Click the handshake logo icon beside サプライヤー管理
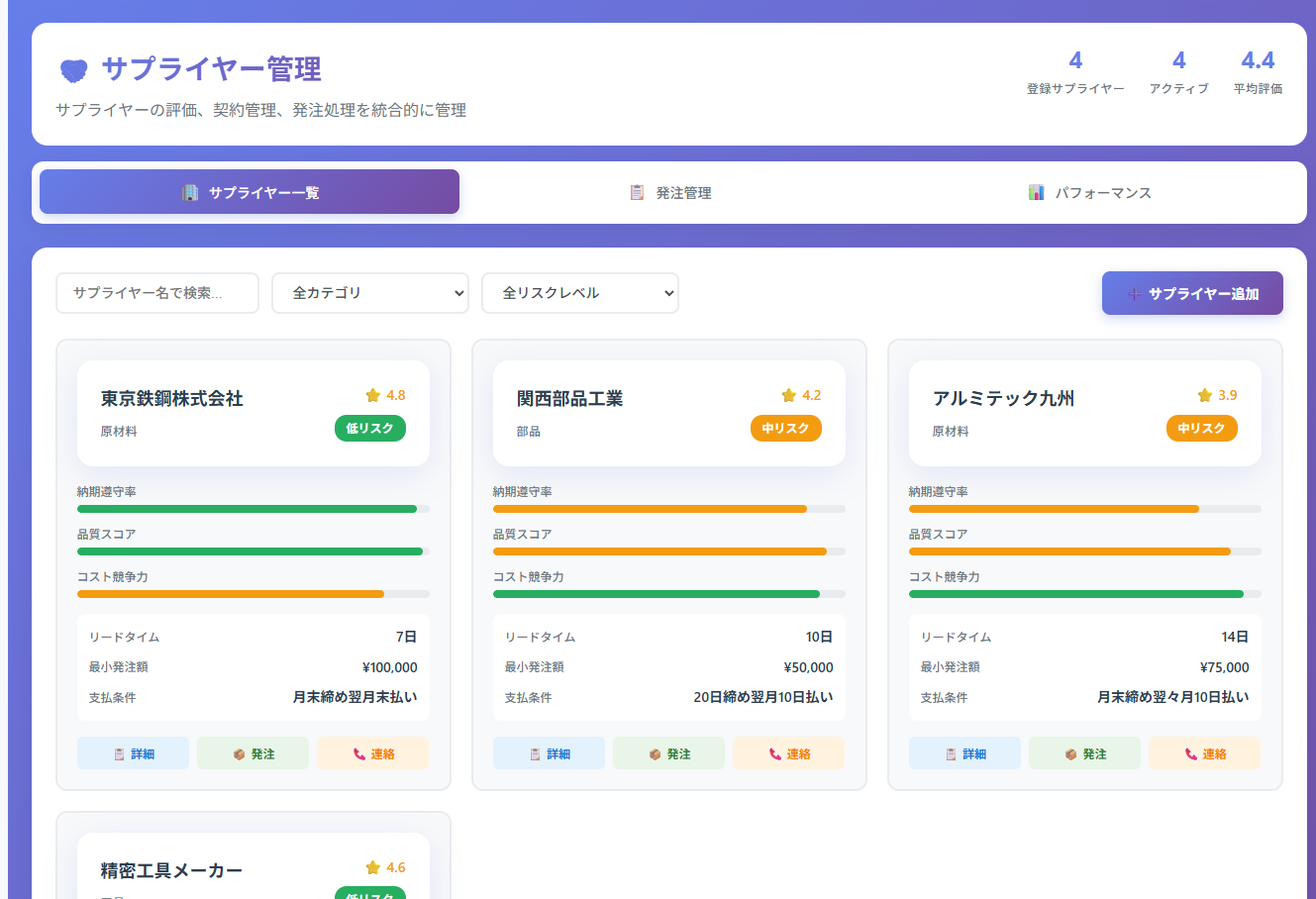The height and width of the screenshot is (899, 1316). (74, 70)
